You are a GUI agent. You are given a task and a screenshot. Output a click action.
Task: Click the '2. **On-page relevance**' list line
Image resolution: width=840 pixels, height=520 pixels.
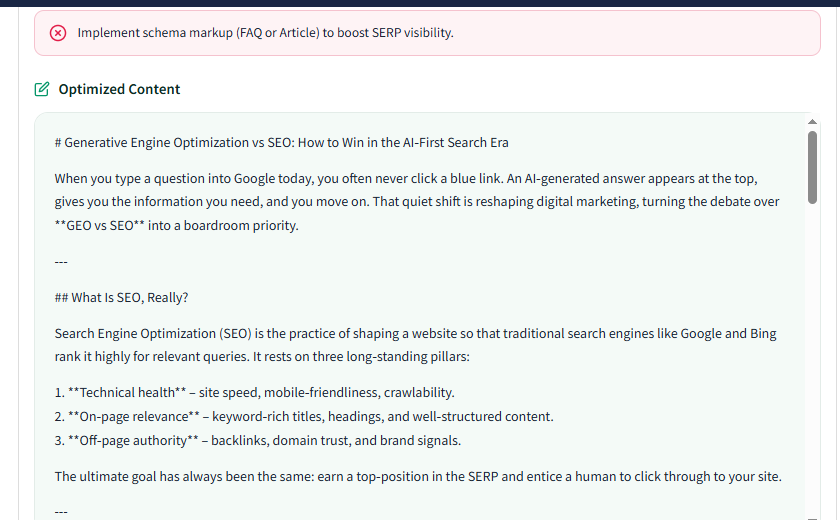click(x=304, y=417)
